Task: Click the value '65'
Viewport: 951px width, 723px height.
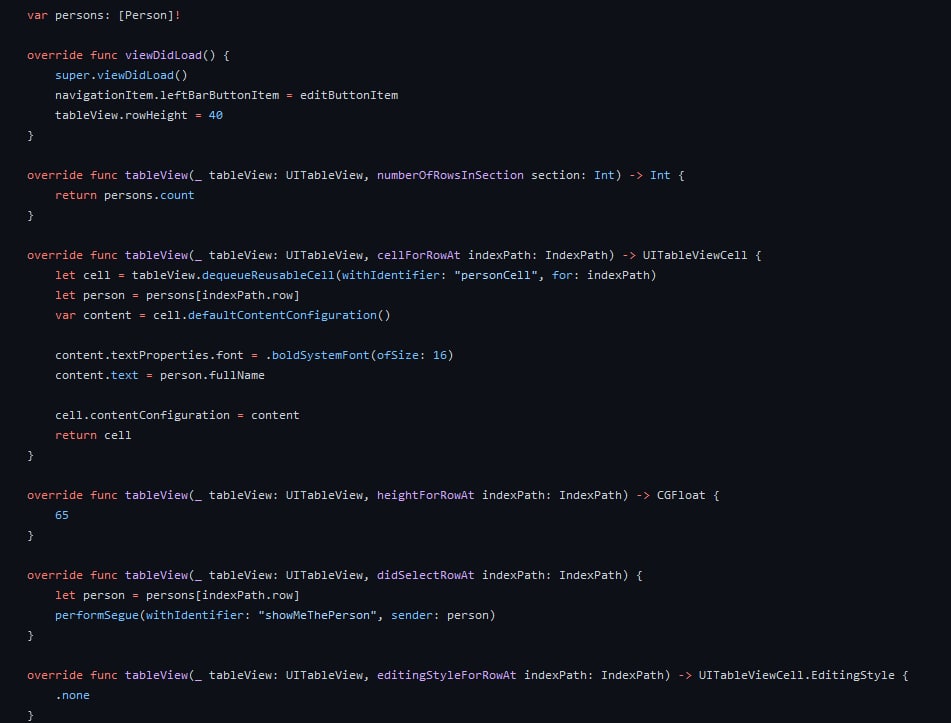Action: pyautogui.click(x=62, y=516)
